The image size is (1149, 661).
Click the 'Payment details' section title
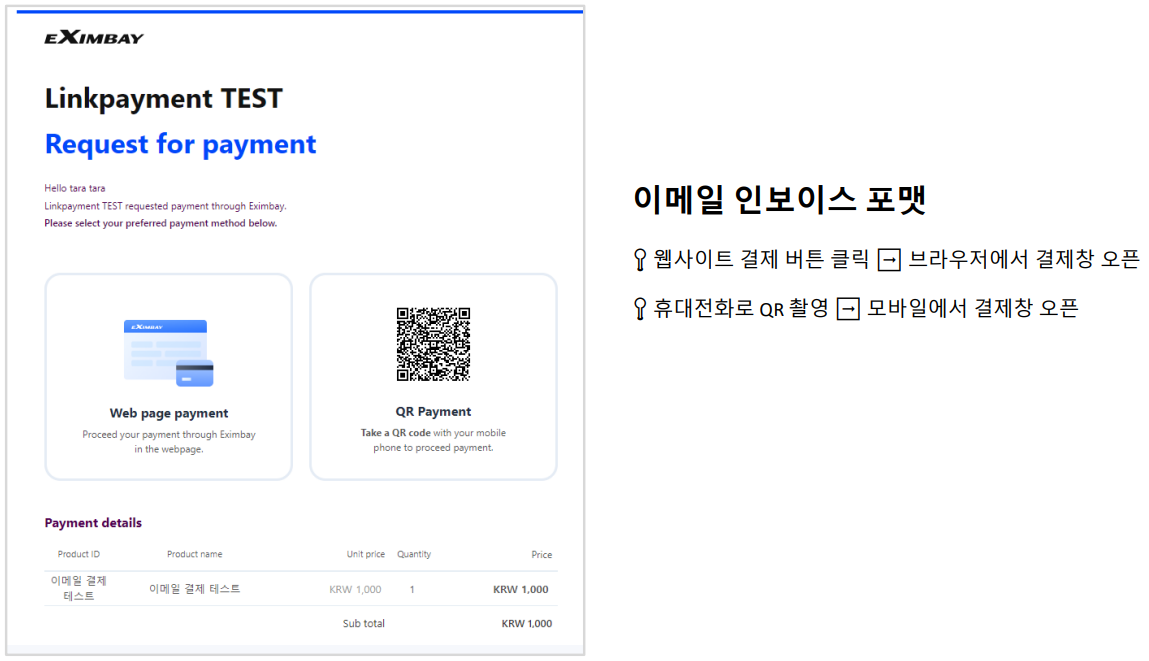tap(93, 522)
